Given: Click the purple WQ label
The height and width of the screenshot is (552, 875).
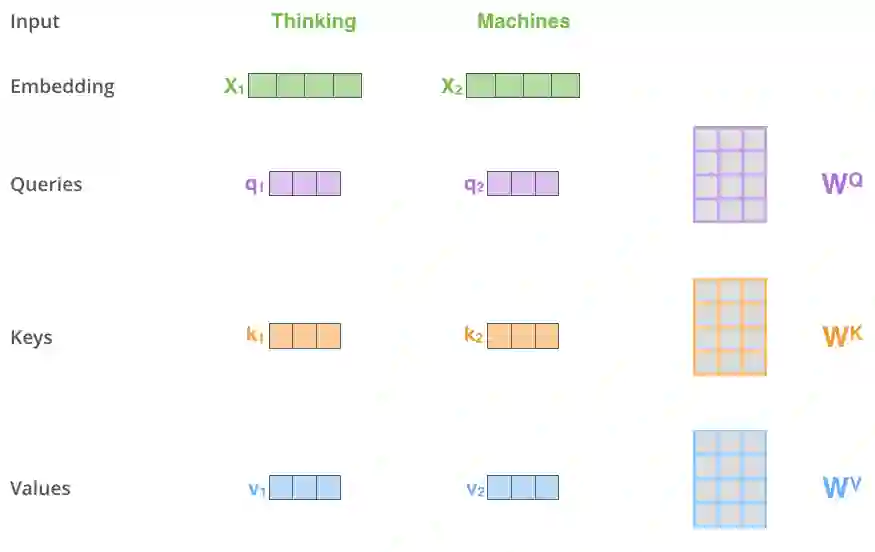Looking at the screenshot, I should (x=841, y=183).
